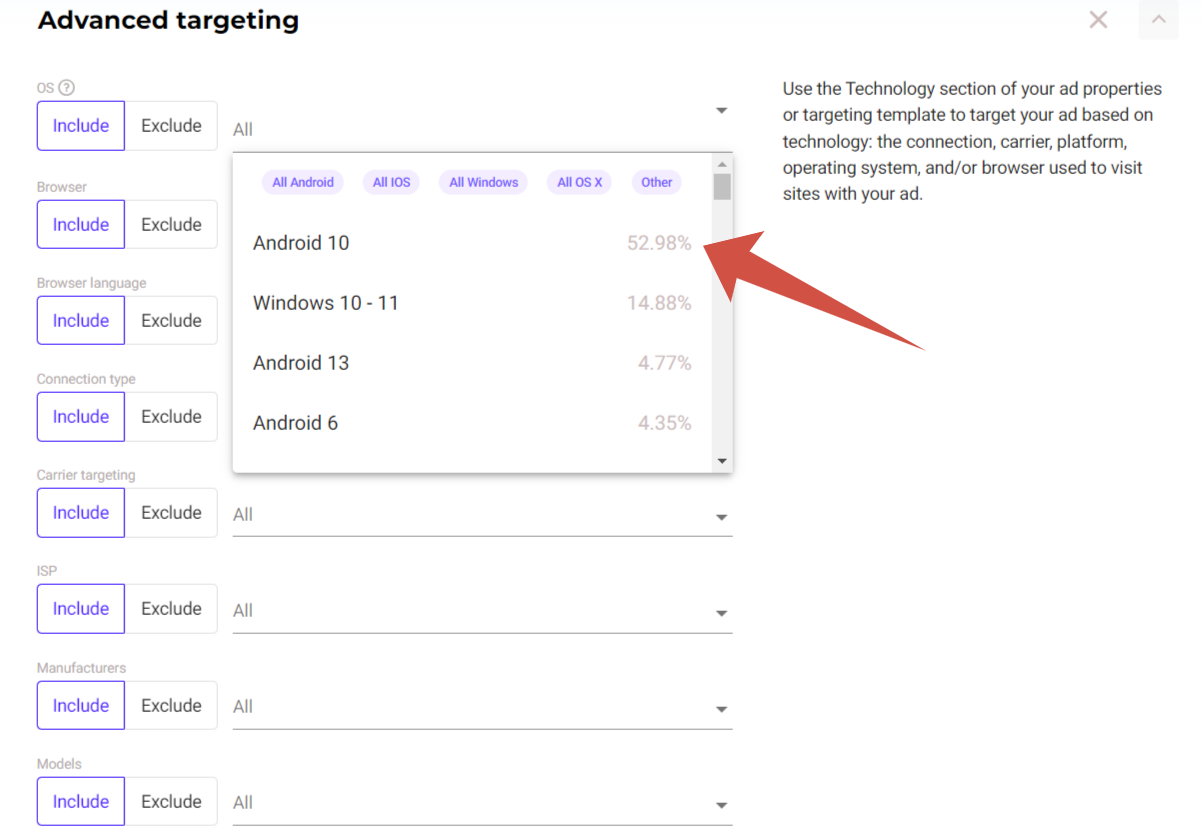This screenshot has height=838, width=1202.
Task: Pick Android 13 in the OS list
Action: click(x=301, y=363)
